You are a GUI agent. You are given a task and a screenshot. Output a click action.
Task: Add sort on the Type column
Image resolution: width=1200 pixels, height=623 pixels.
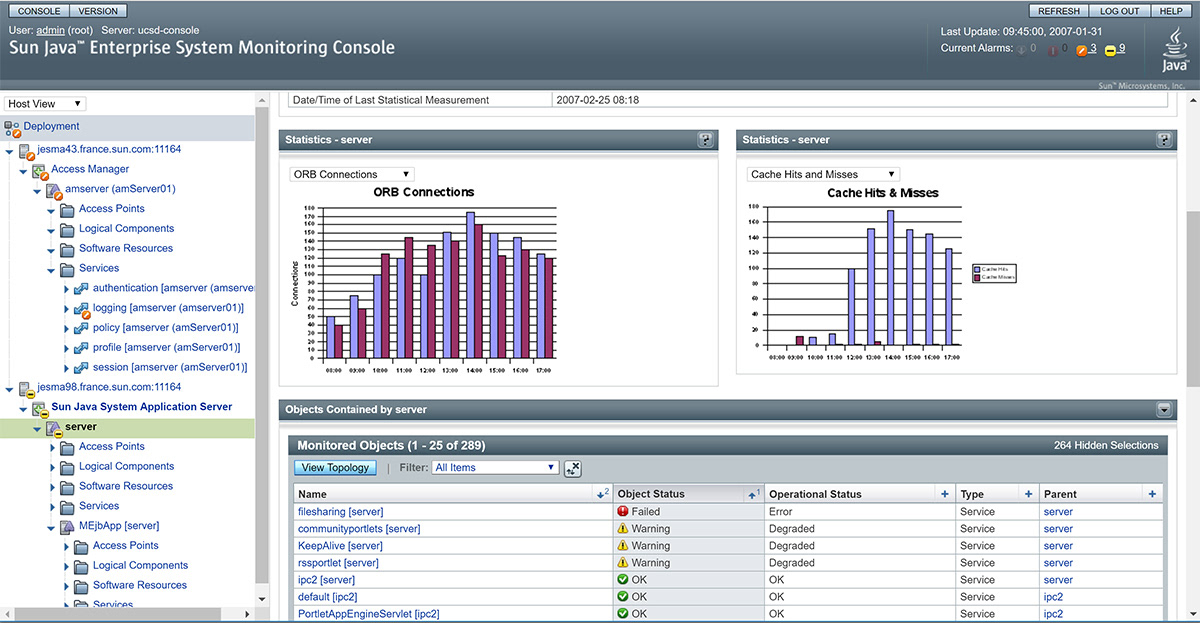pyautogui.click(x=1028, y=494)
